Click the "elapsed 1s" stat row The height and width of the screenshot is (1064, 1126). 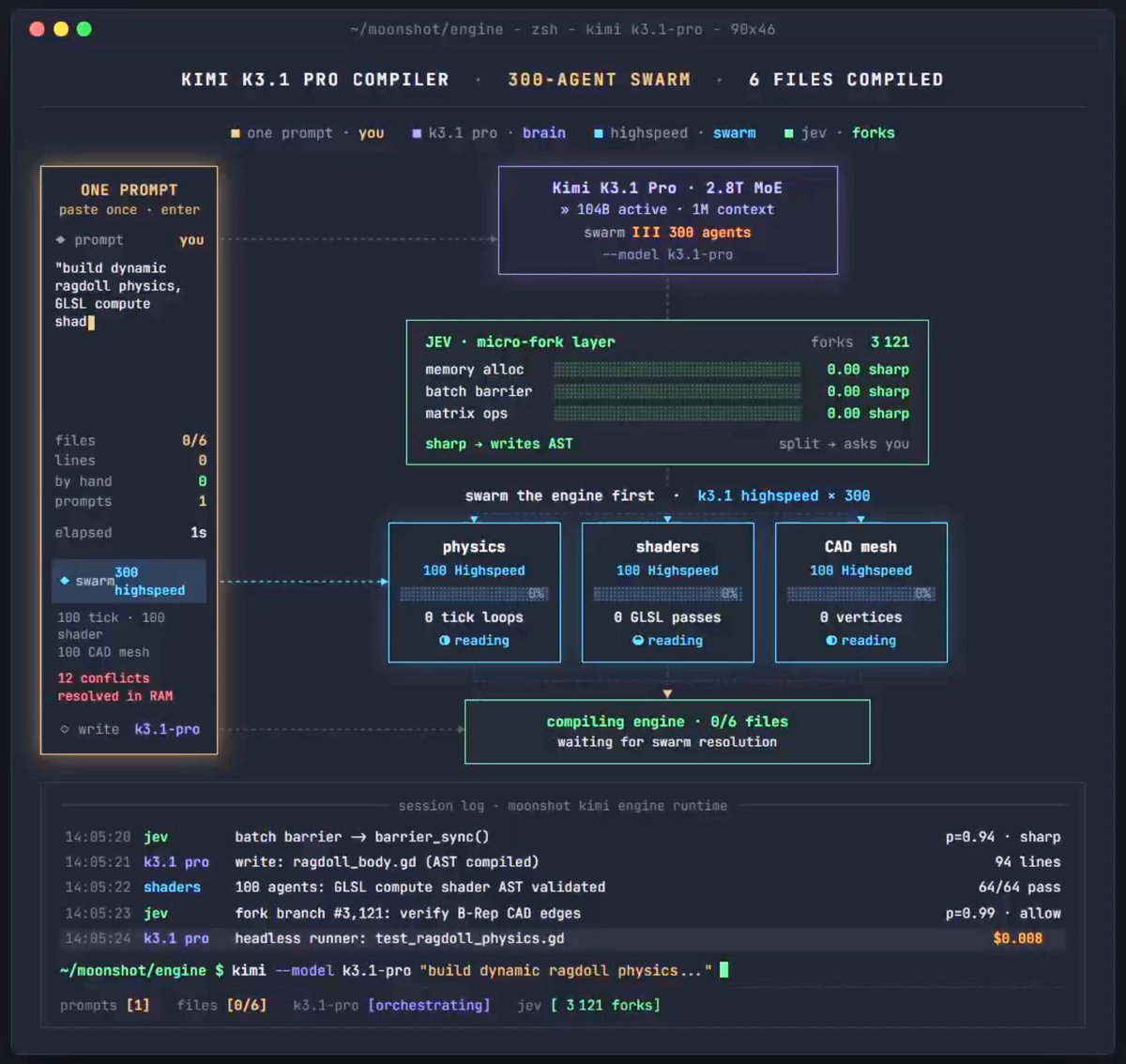[x=130, y=533]
